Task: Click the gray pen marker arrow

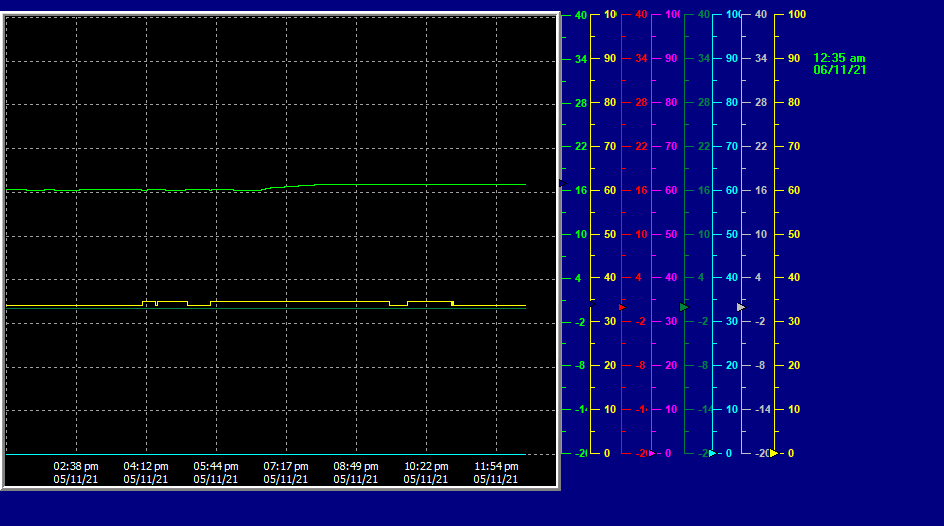Action: point(740,307)
